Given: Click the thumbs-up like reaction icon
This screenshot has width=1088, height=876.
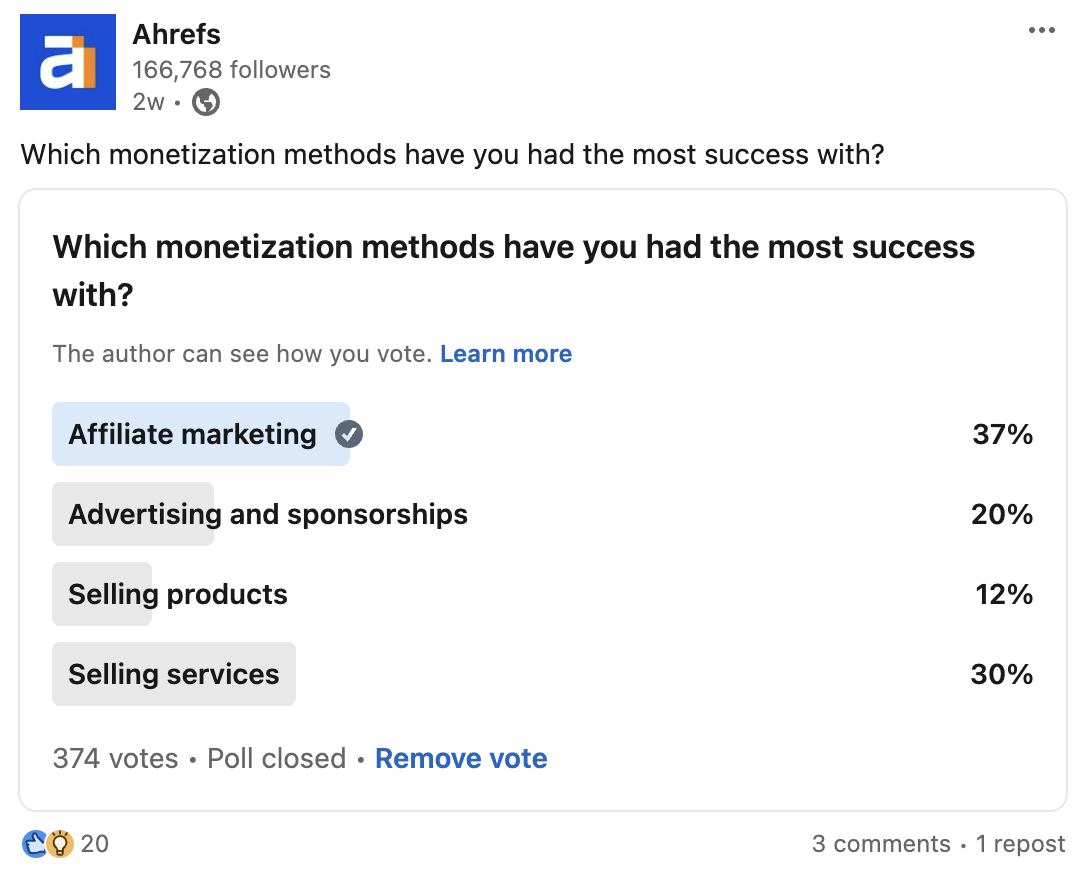Looking at the screenshot, I should [x=33, y=843].
